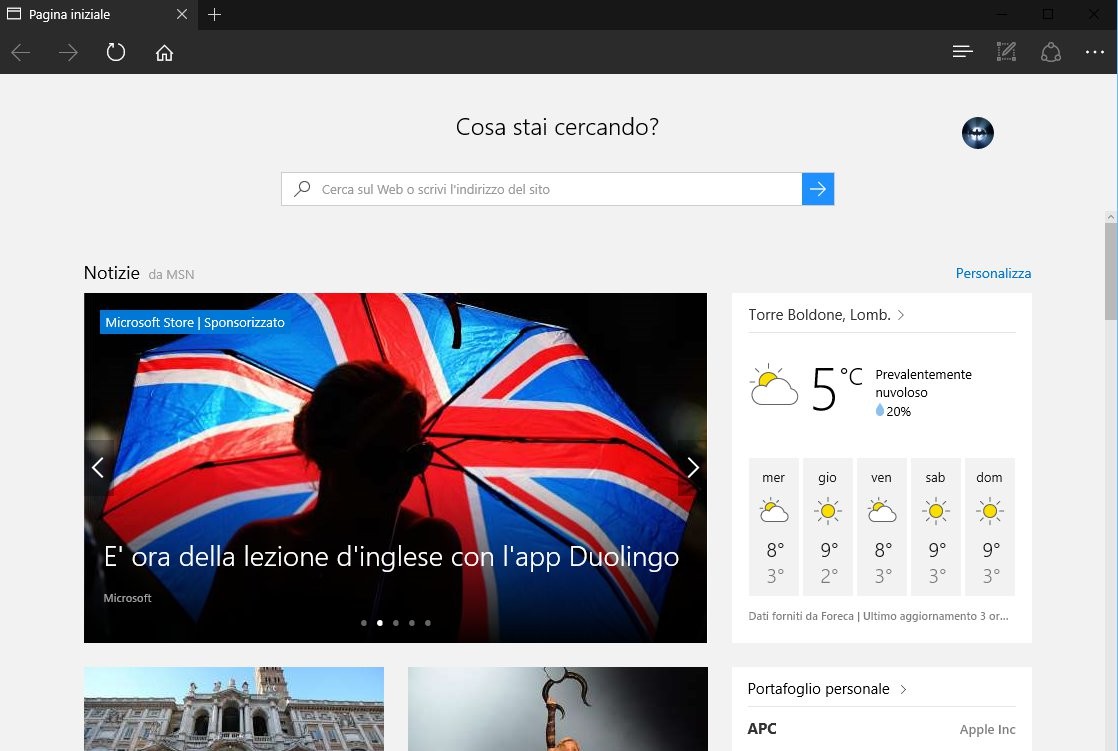The image size is (1118, 751).
Task: Open the Hub favorites icon
Action: pos(962,52)
